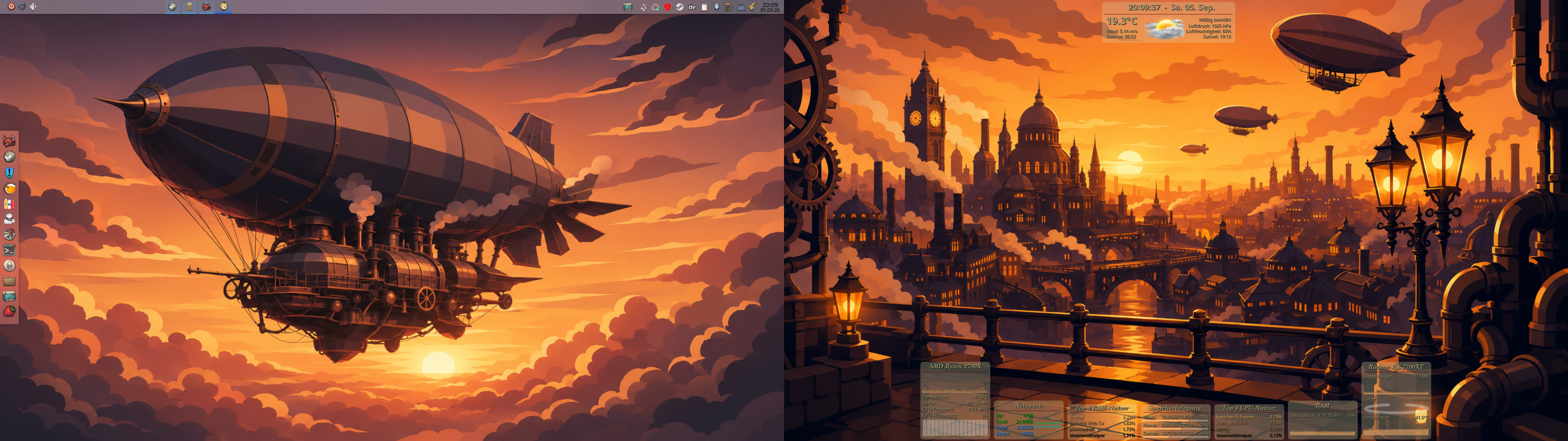
Task: Open the red shield tray icon
Action: coord(668,7)
